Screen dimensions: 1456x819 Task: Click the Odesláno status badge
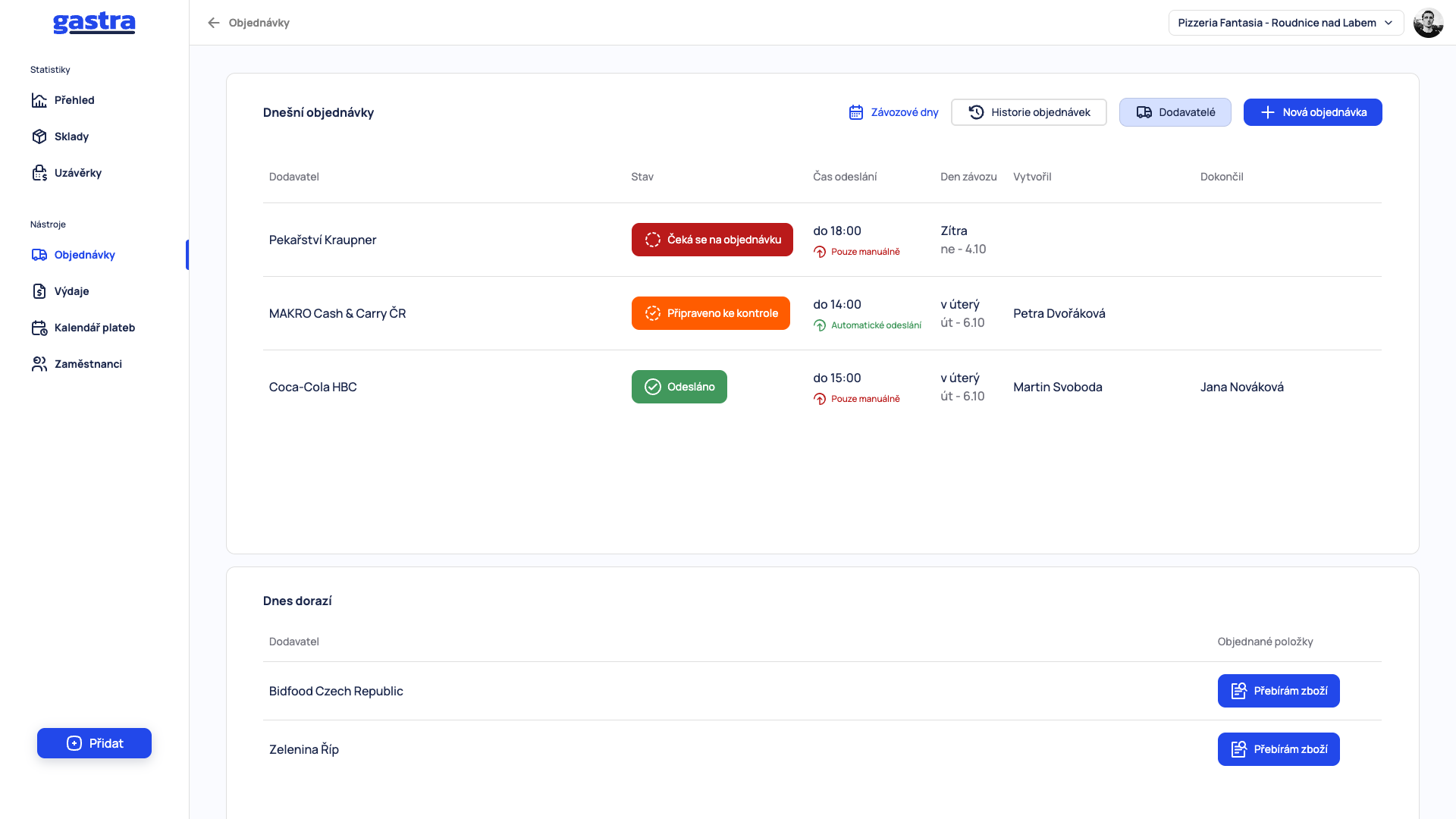[679, 387]
